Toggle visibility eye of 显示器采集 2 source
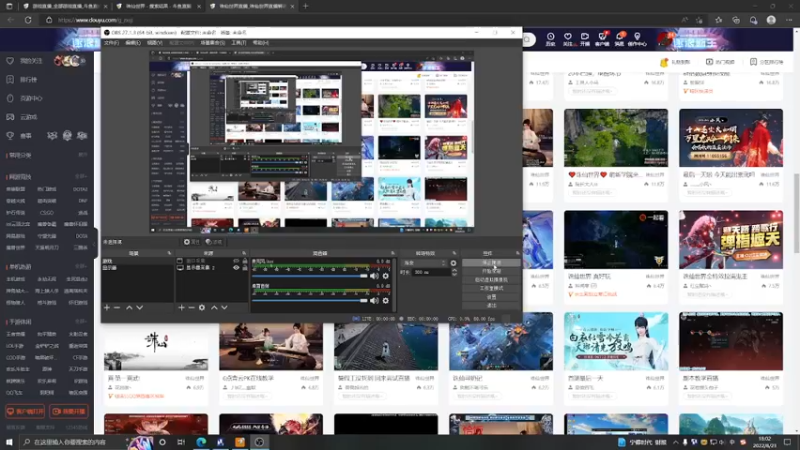The width and height of the screenshot is (800, 450). click(236, 267)
